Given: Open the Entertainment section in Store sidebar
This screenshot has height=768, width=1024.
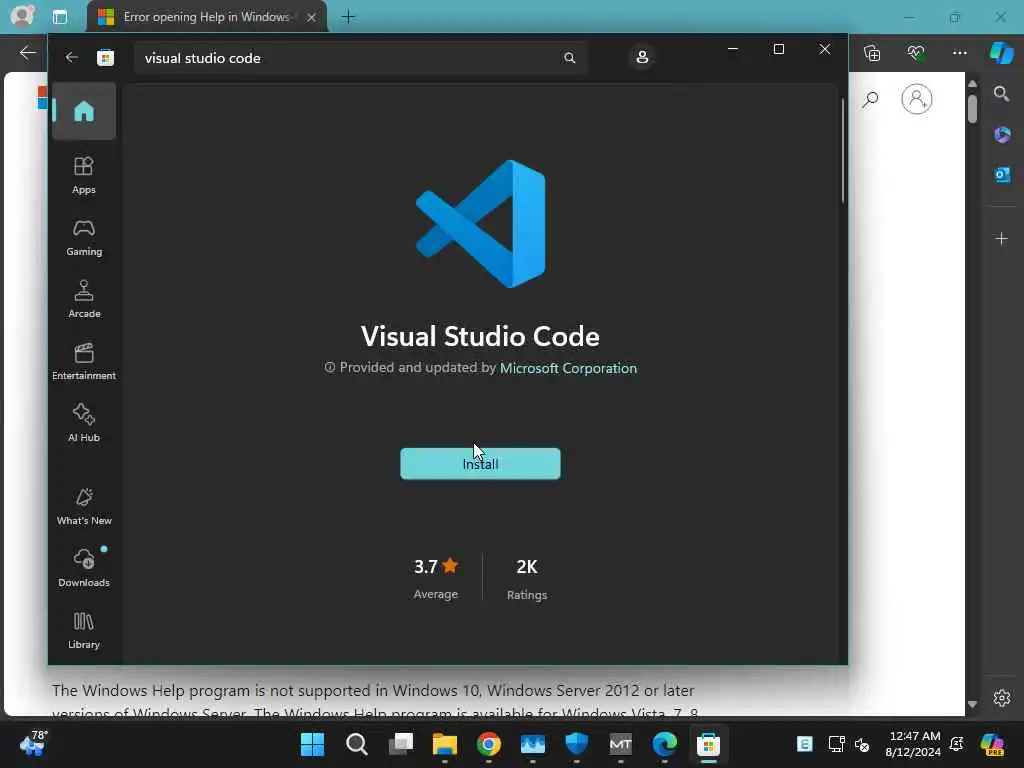Looking at the screenshot, I should [x=84, y=361].
